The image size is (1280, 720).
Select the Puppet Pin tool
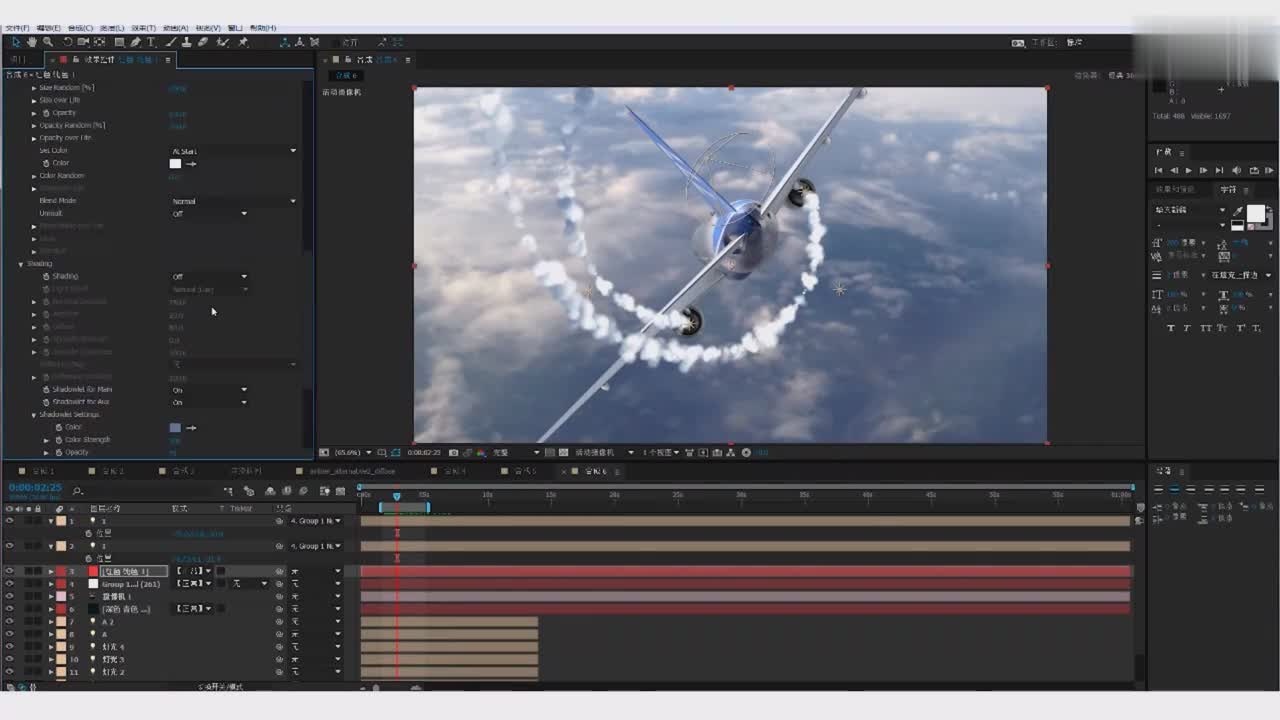tap(243, 42)
